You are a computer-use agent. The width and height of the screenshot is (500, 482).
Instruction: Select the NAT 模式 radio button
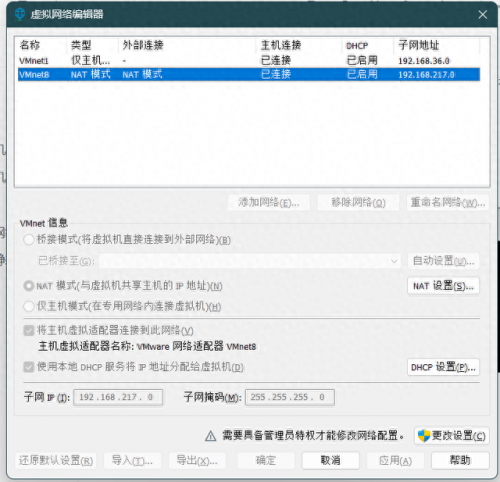pyautogui.click(x=29, y=286)
